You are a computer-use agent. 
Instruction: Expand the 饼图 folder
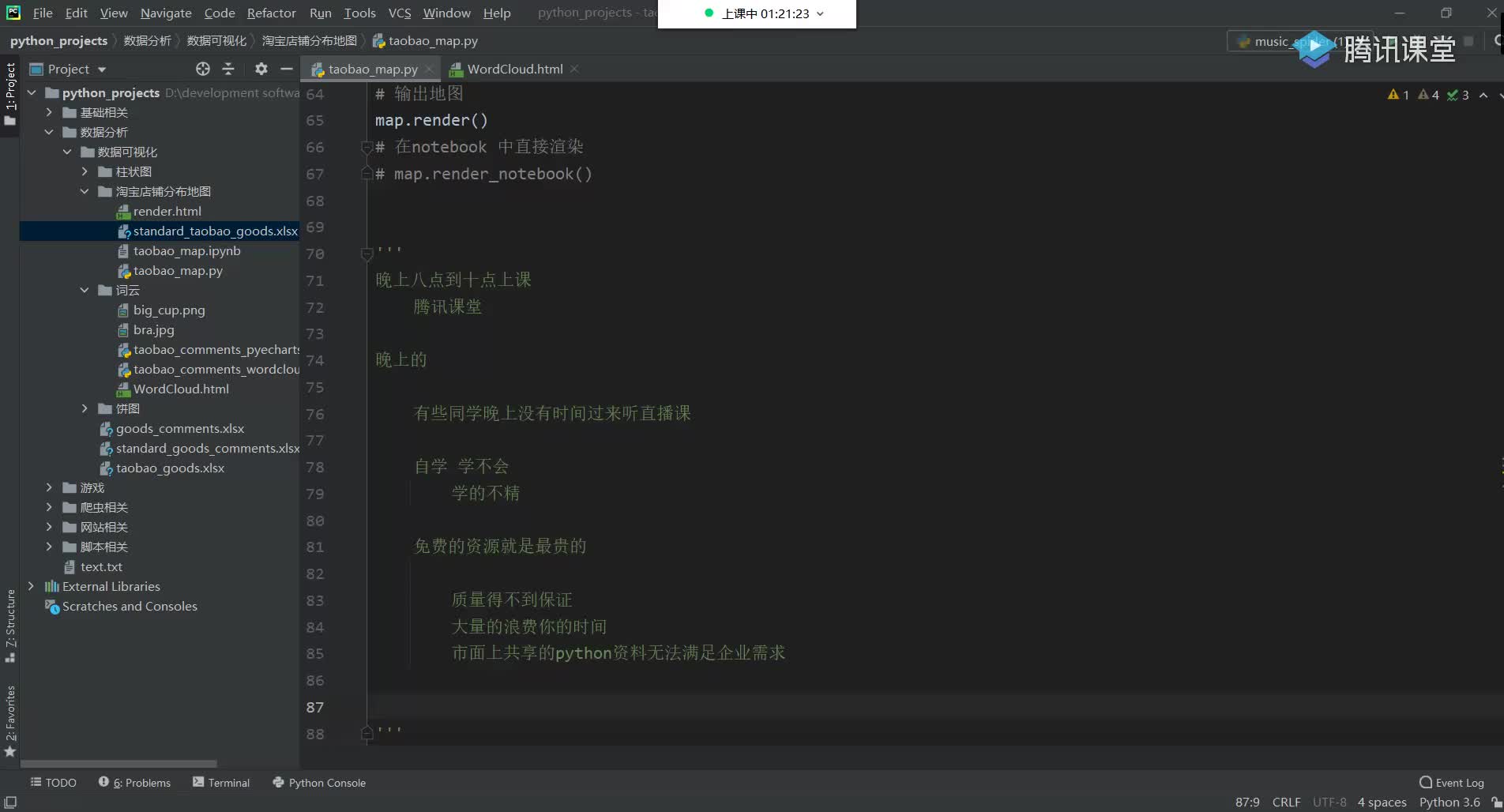click(85, 408)
